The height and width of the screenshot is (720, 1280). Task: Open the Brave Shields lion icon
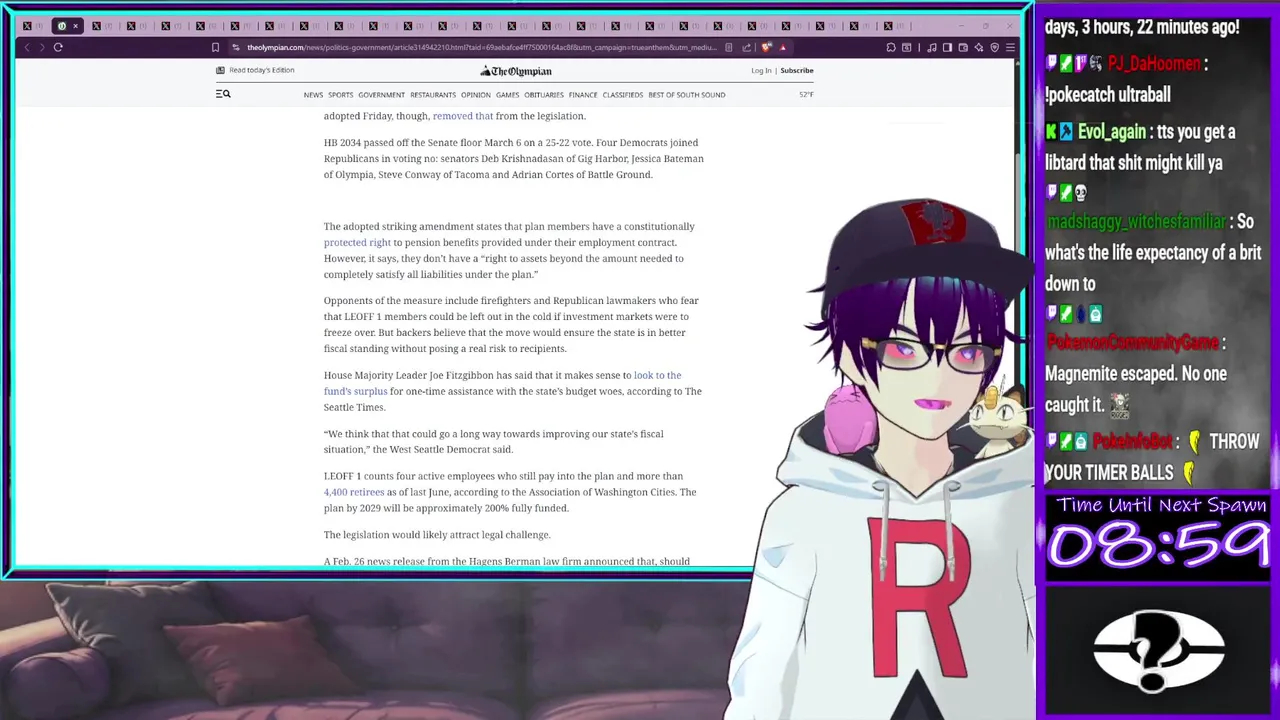tap(766, 47)
